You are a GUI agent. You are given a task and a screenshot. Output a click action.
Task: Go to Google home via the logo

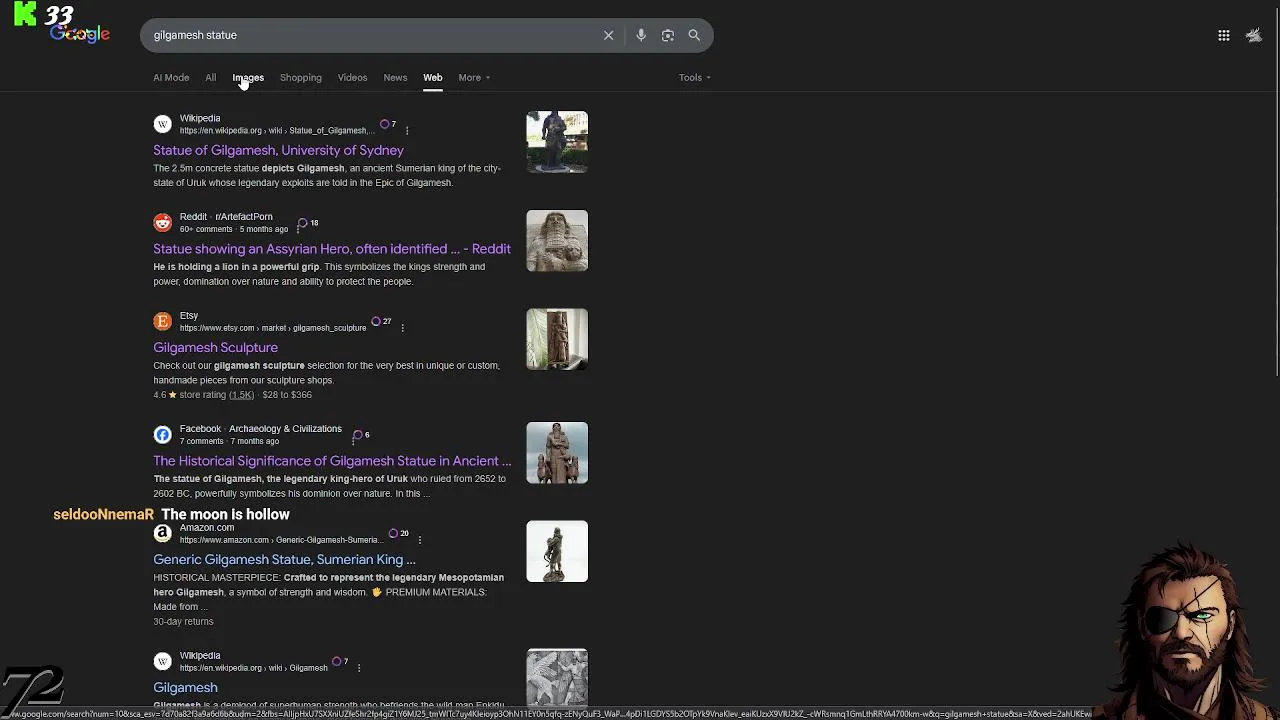point(80,34)
